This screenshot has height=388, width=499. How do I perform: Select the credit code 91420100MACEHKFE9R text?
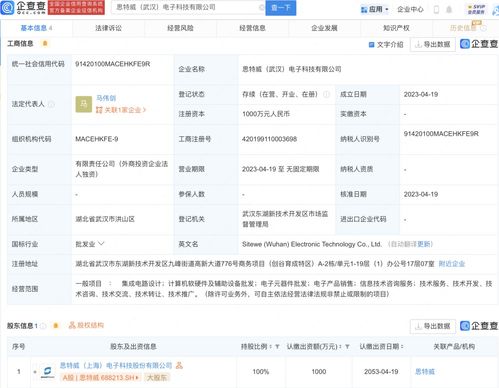click(x=113, y=64)
